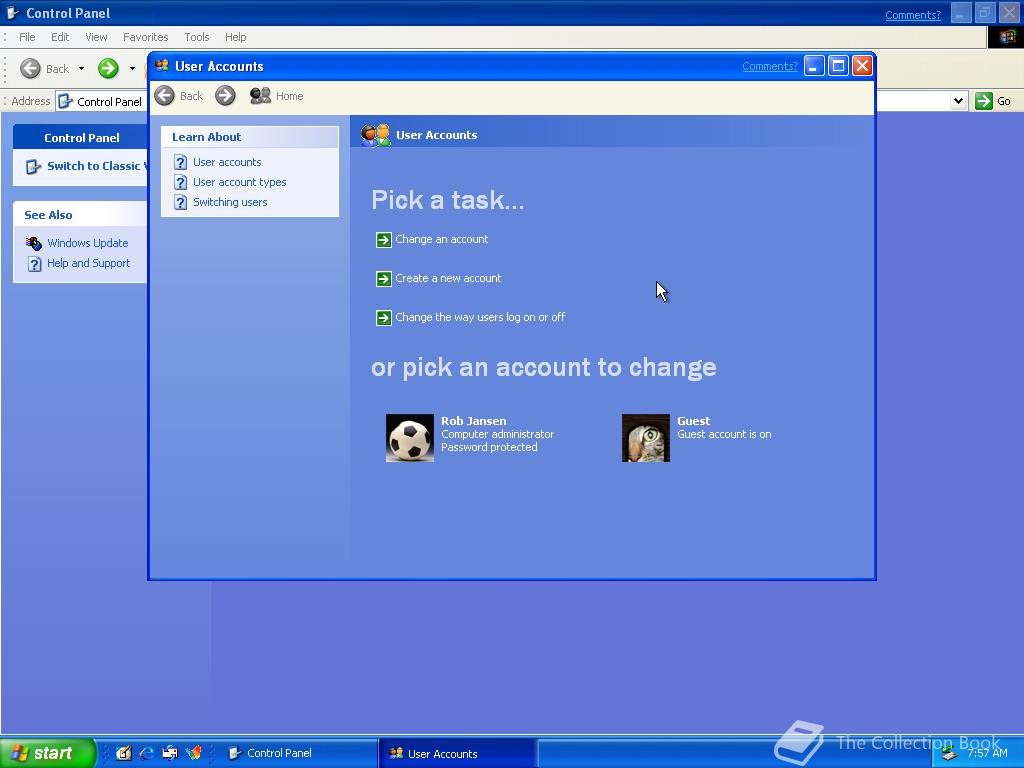Click User Accounts header icon
Screen dimensions: 1024x768
click(376, 135)
